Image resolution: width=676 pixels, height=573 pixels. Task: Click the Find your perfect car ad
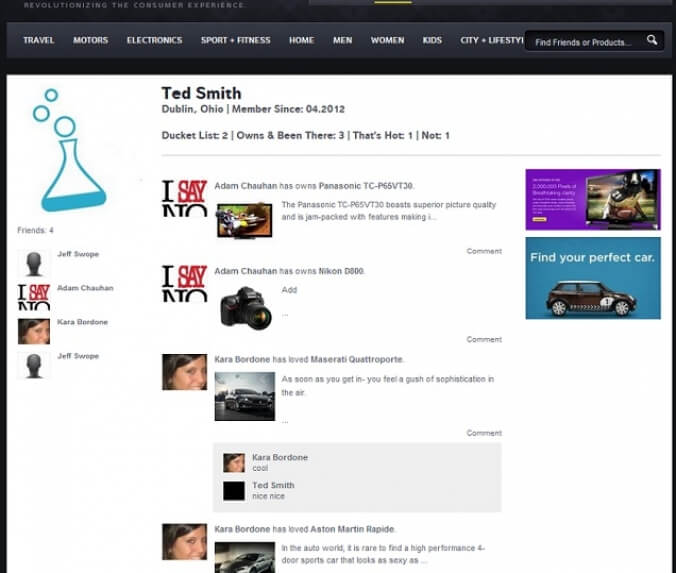pos(593,278)
